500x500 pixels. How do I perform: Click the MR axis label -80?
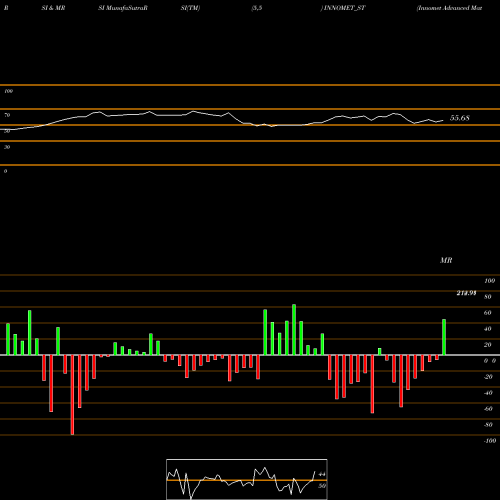488,425
